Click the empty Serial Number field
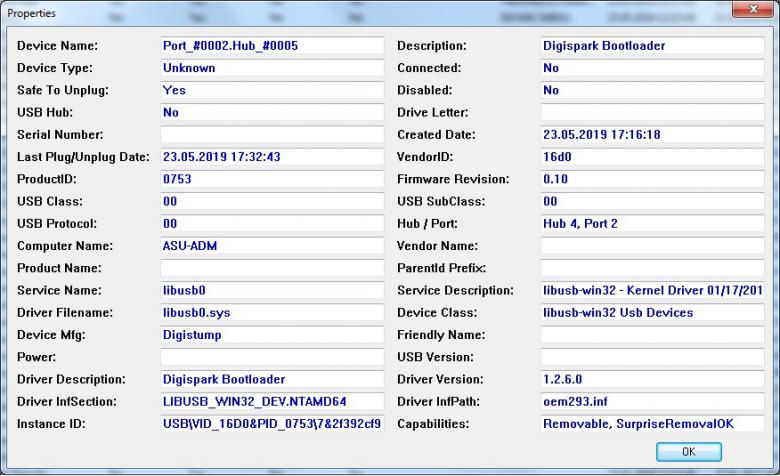The image size is (780, 476). 272,135
